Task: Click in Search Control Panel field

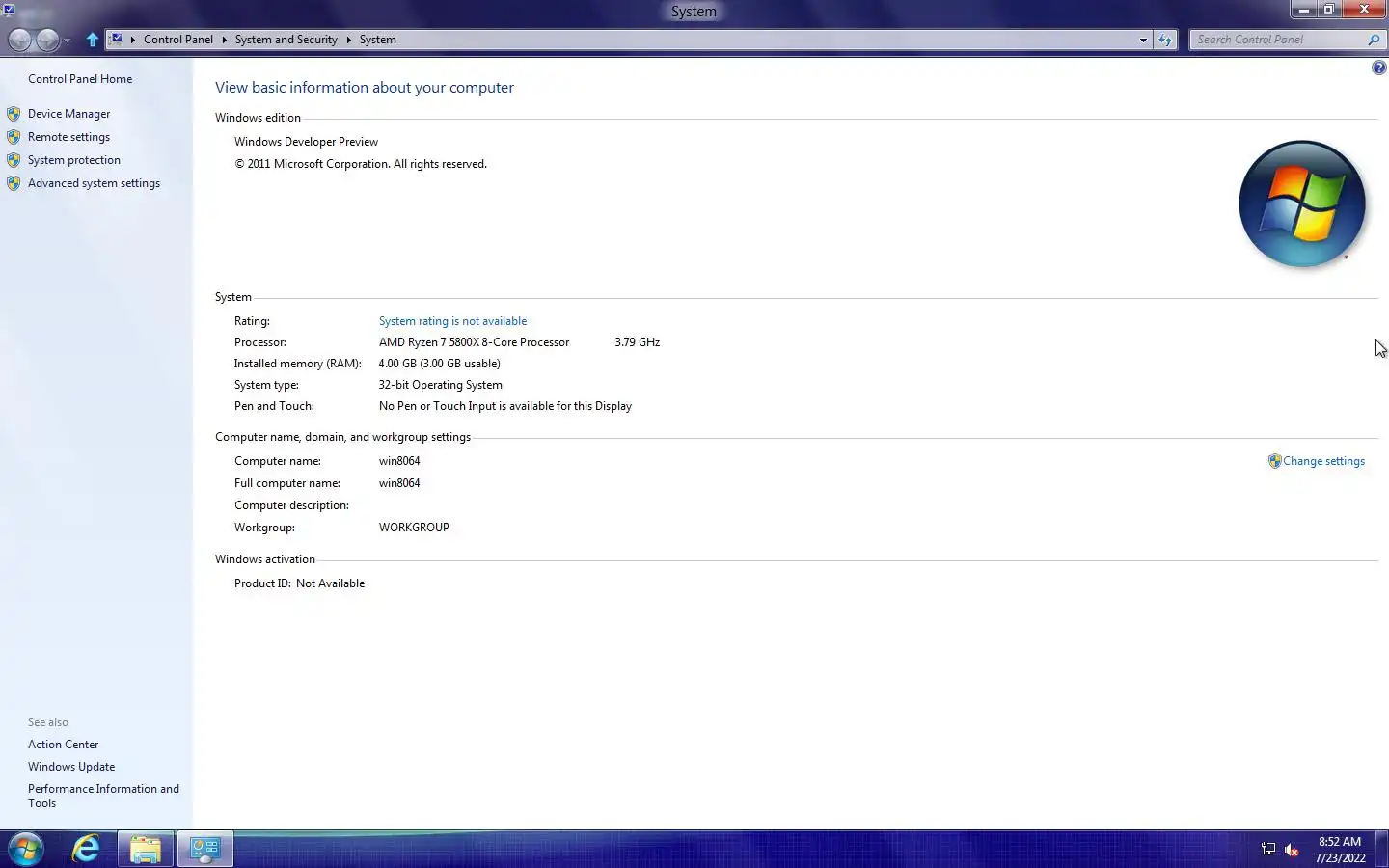Action: click(1278, 40)
